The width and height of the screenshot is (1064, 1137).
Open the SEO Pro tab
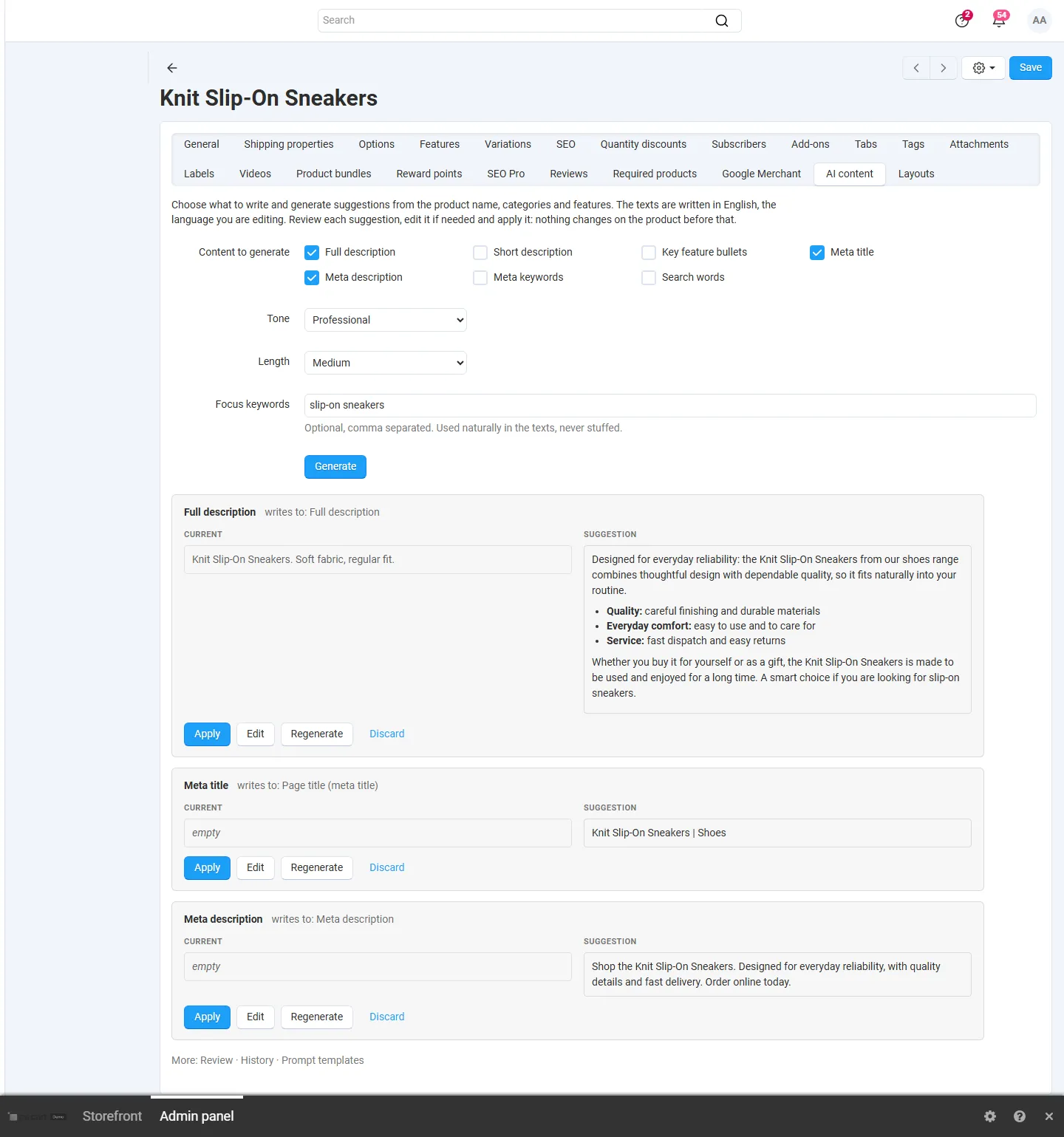pos(506,174)
